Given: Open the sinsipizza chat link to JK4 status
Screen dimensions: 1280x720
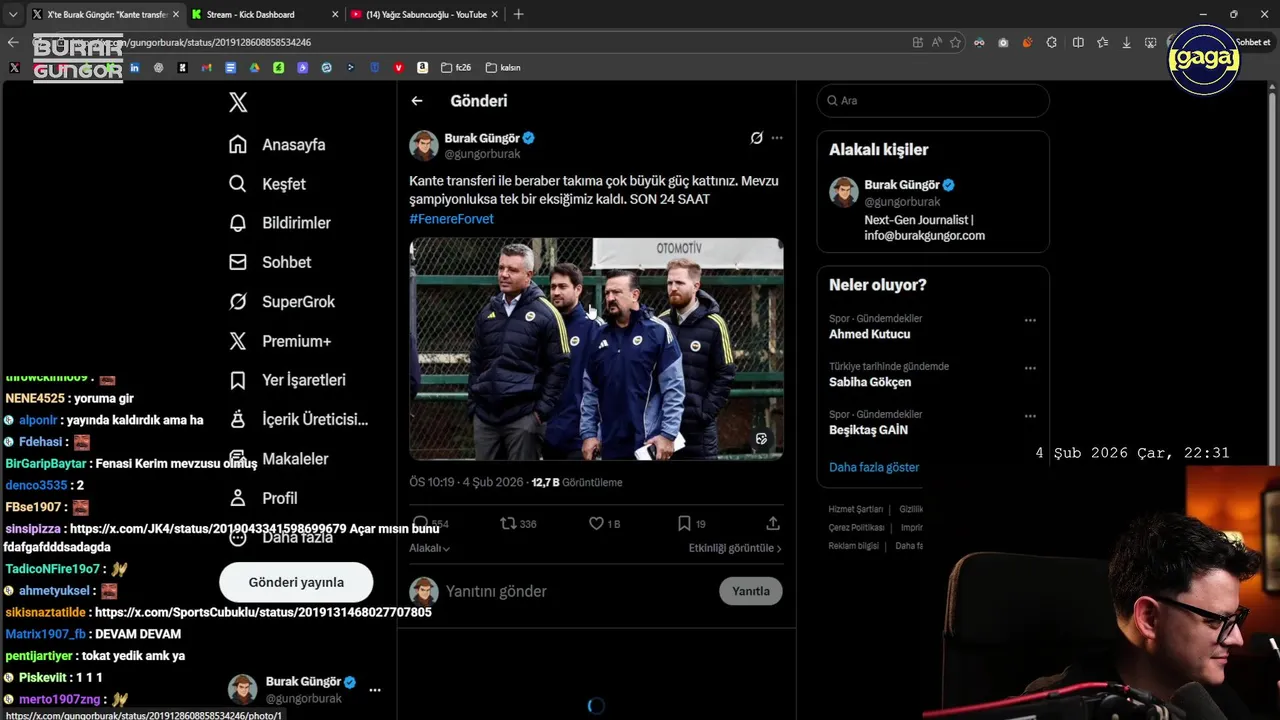Looking at the screenshot, I should (x=208, y=529).
